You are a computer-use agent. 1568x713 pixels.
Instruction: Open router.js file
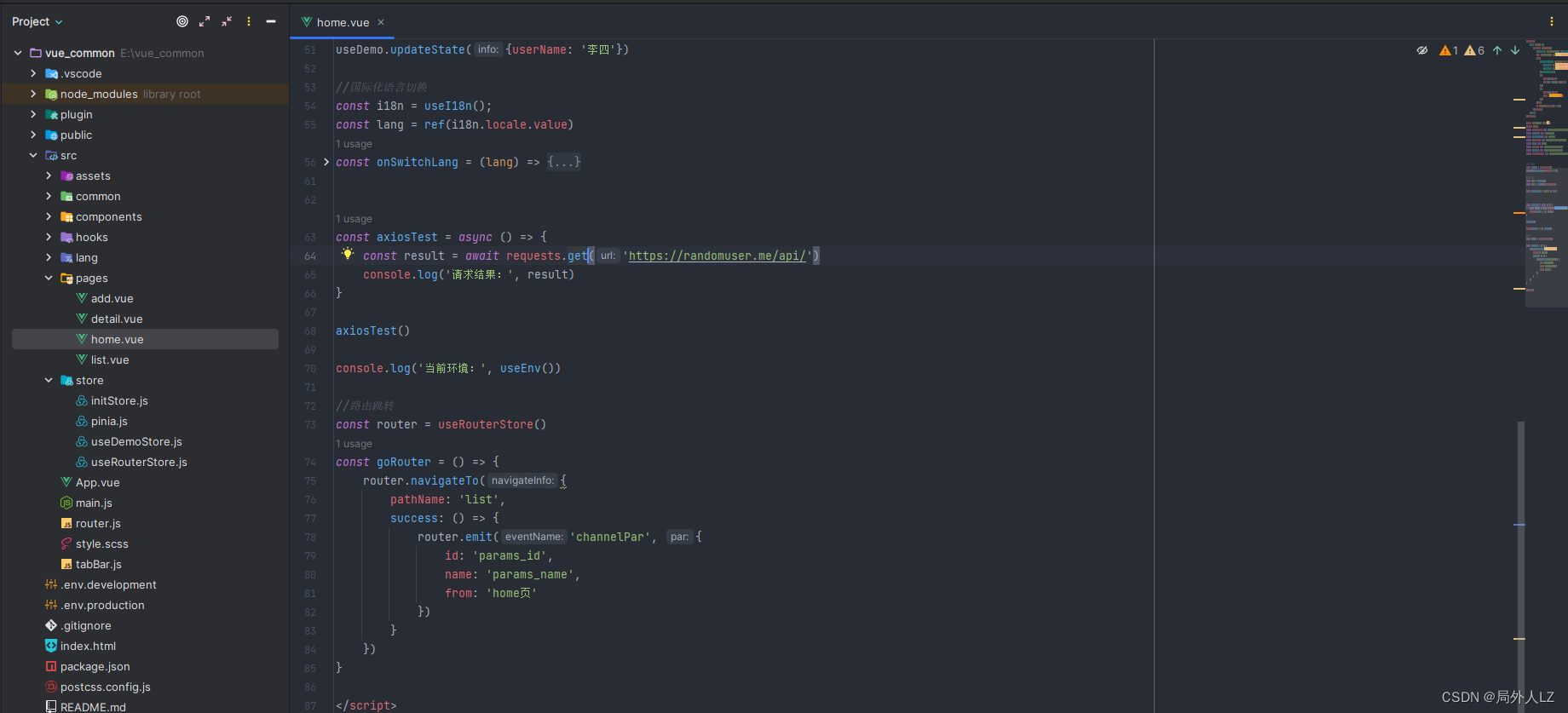click(x=98, y=523)
